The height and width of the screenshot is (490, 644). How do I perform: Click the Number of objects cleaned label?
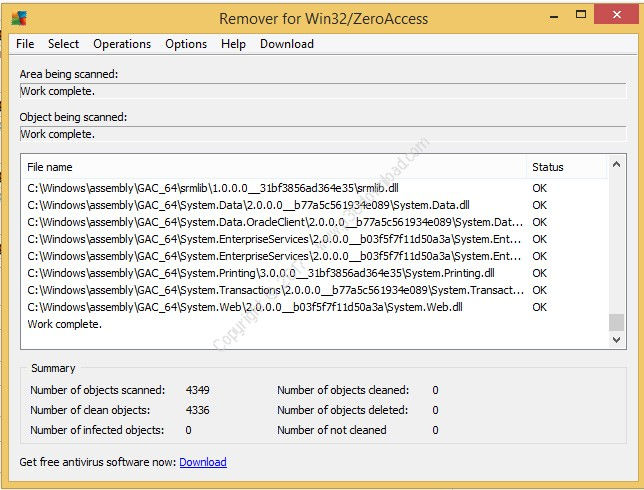pos(343,390)
